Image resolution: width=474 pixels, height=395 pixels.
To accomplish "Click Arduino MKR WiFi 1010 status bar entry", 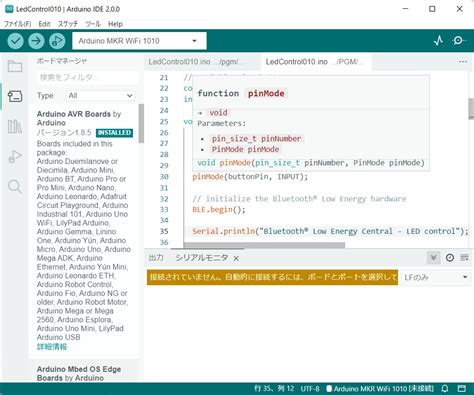I will point(380,389).
